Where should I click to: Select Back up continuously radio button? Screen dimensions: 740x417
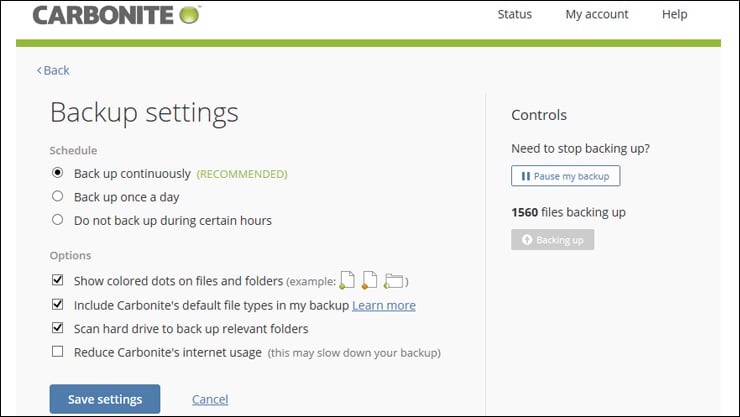tap(58, 173)
